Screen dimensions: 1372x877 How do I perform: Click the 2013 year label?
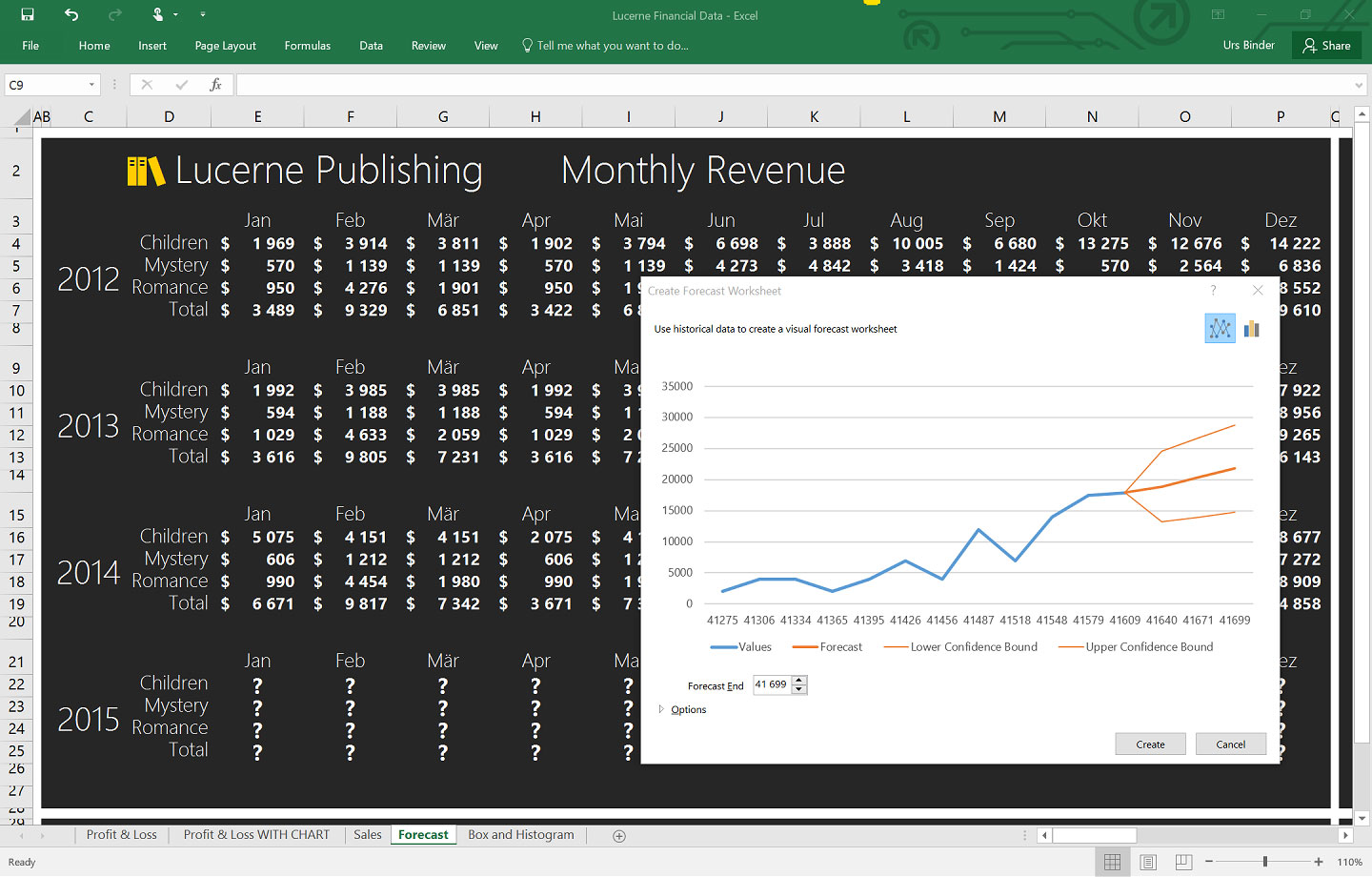point(89,425)
